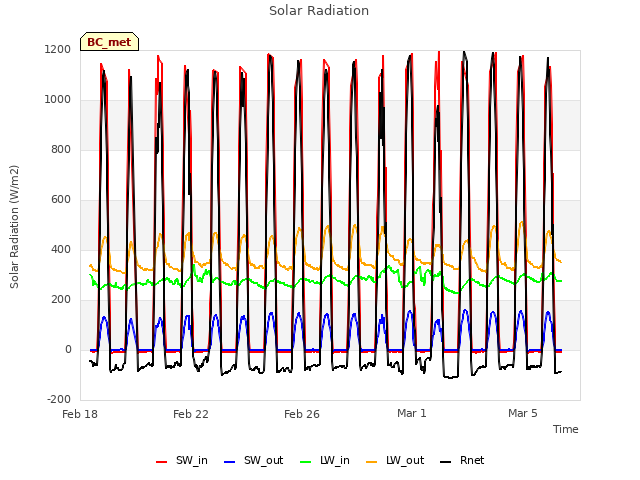Toggle the SW_out legend entry
Screen dimensions: 640x480
[253, 461]
